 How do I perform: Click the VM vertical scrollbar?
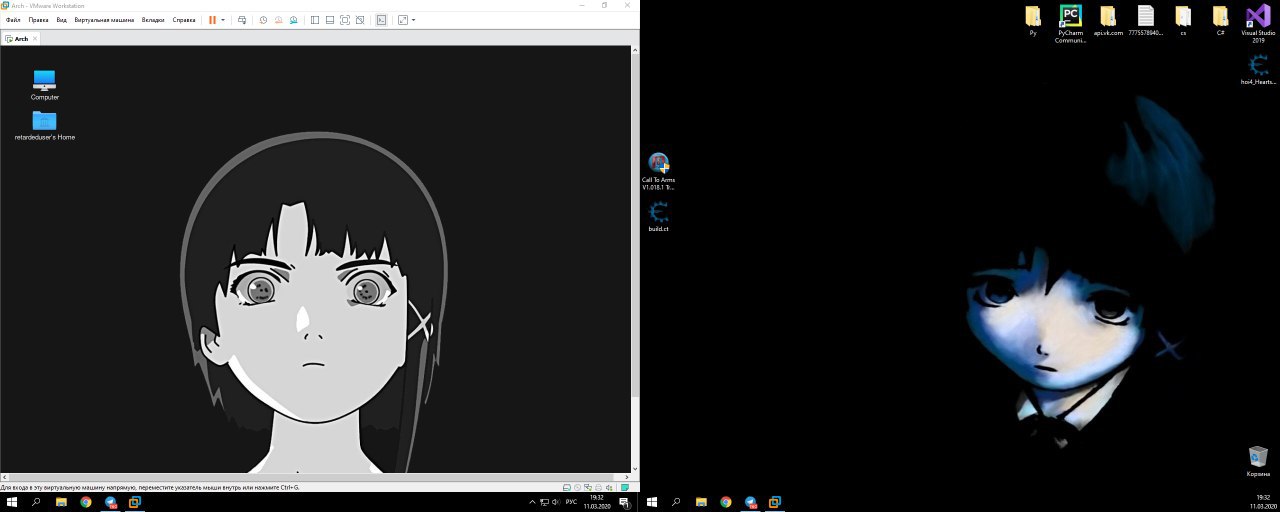tap(634, 225)
